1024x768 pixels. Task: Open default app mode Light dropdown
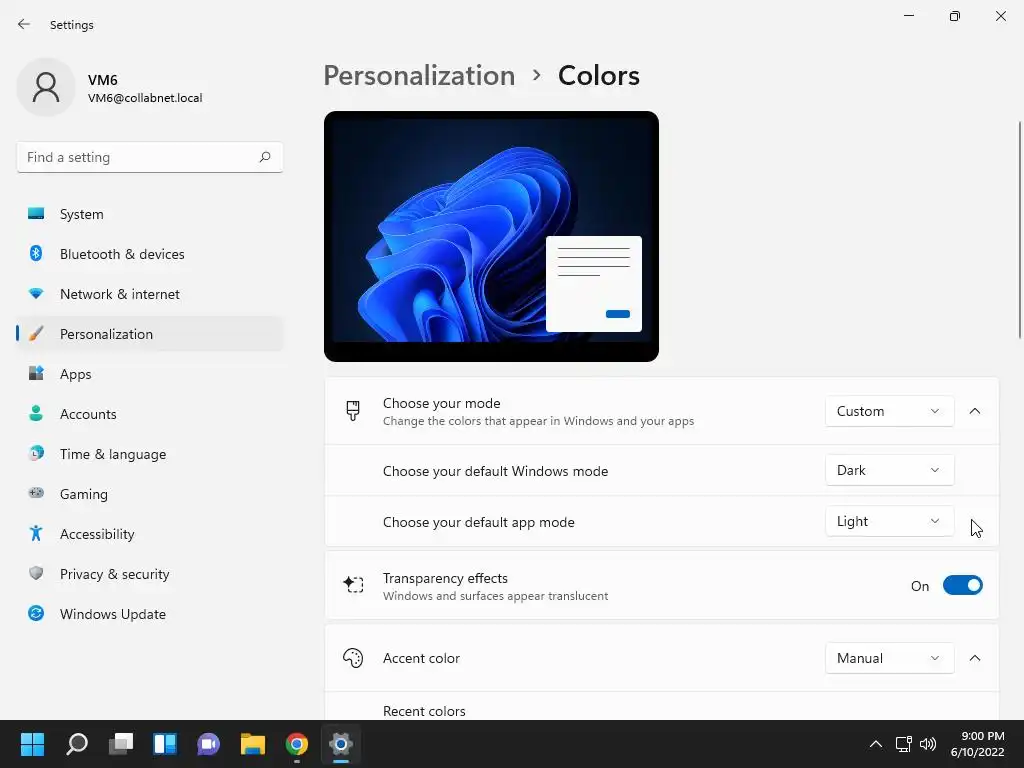pos(889,521)
